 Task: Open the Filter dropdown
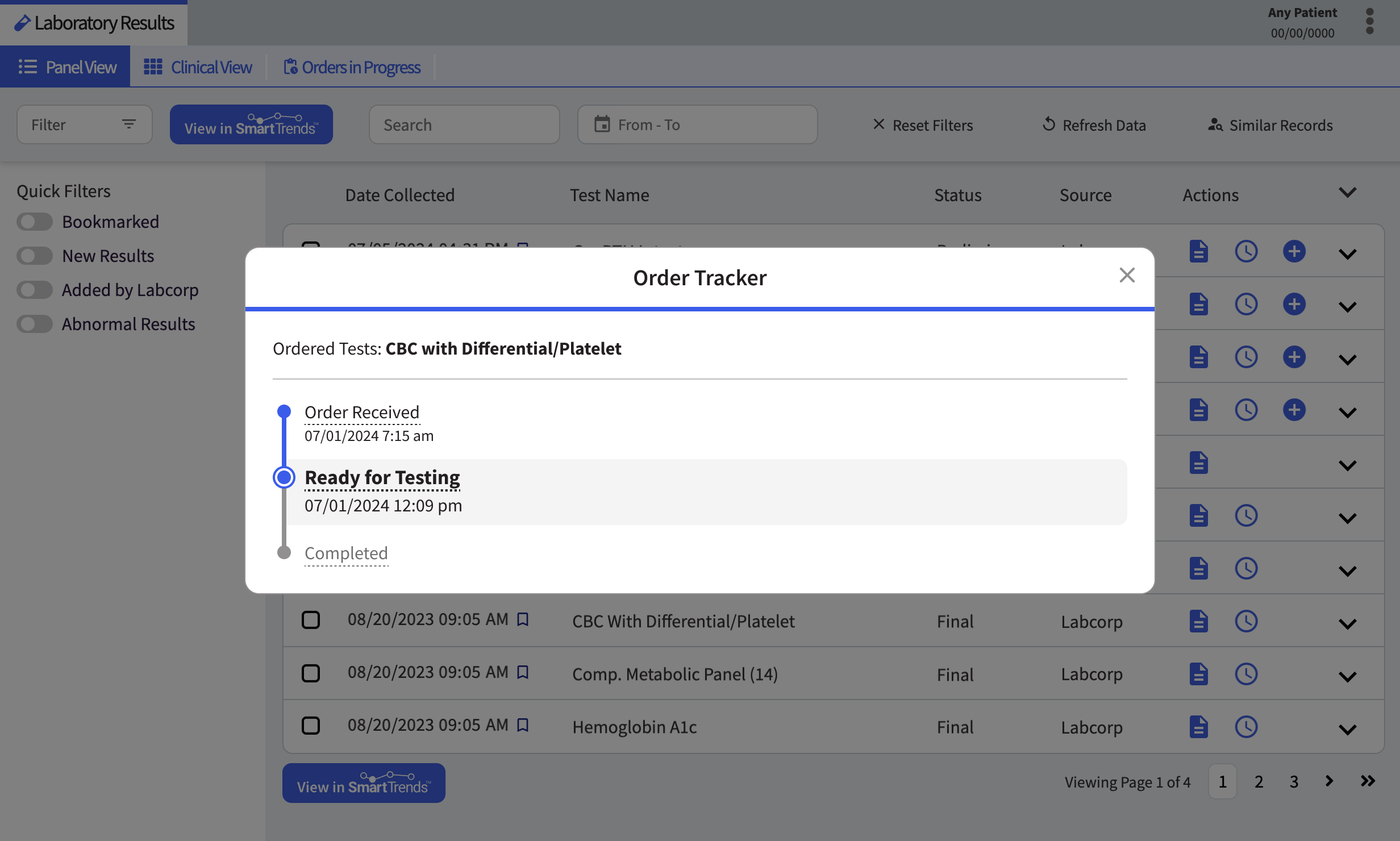pos(84,124)
